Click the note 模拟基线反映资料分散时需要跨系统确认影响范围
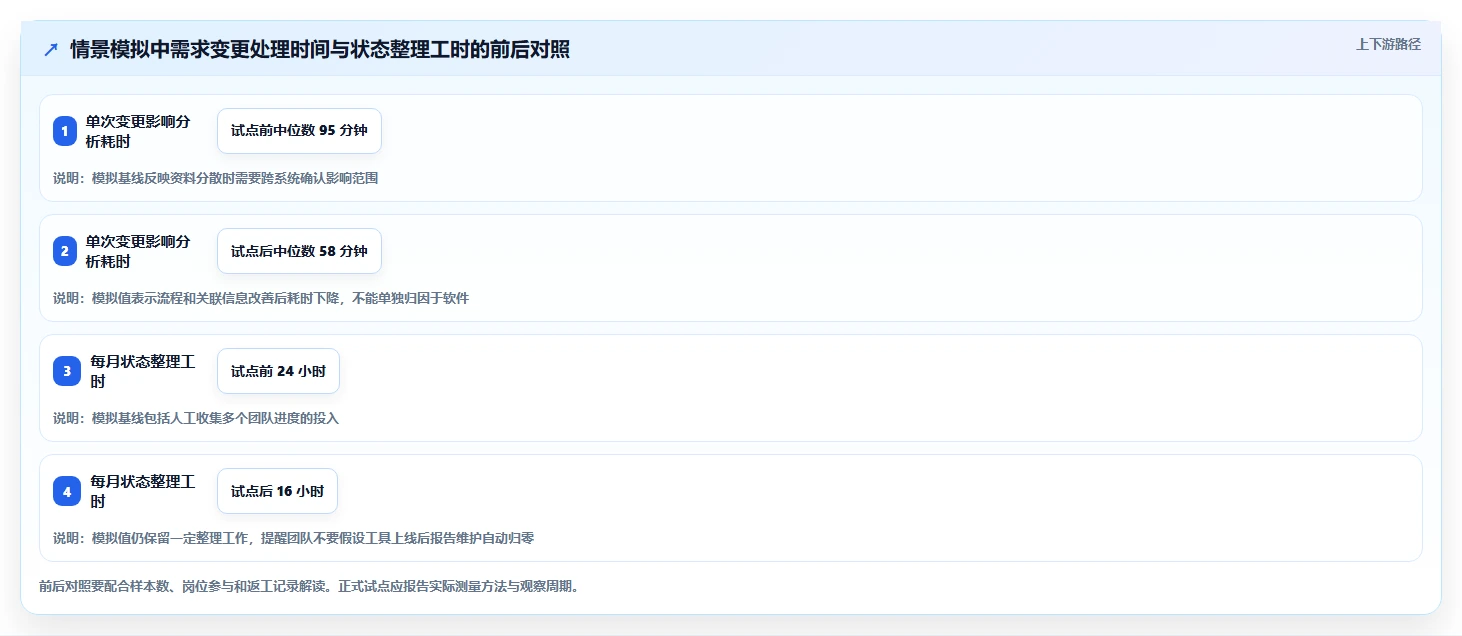The width and height of the screenshot is (1462, 636). click(216, 178)
